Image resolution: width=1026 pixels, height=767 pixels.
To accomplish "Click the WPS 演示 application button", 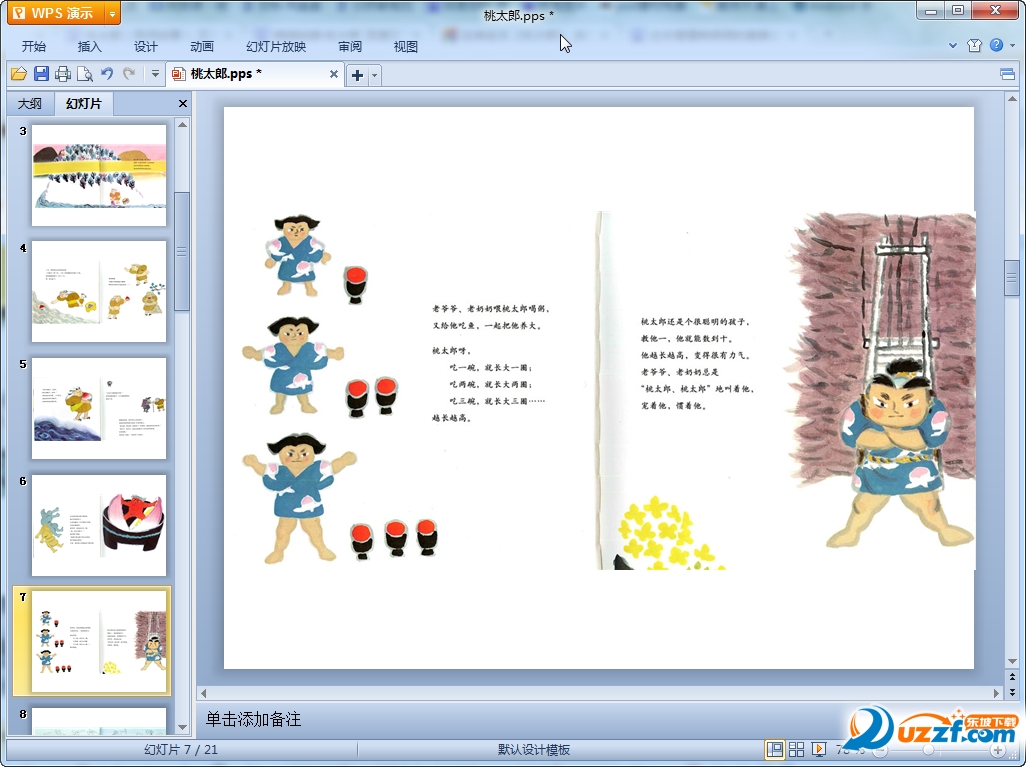I will tap(56, 12).
